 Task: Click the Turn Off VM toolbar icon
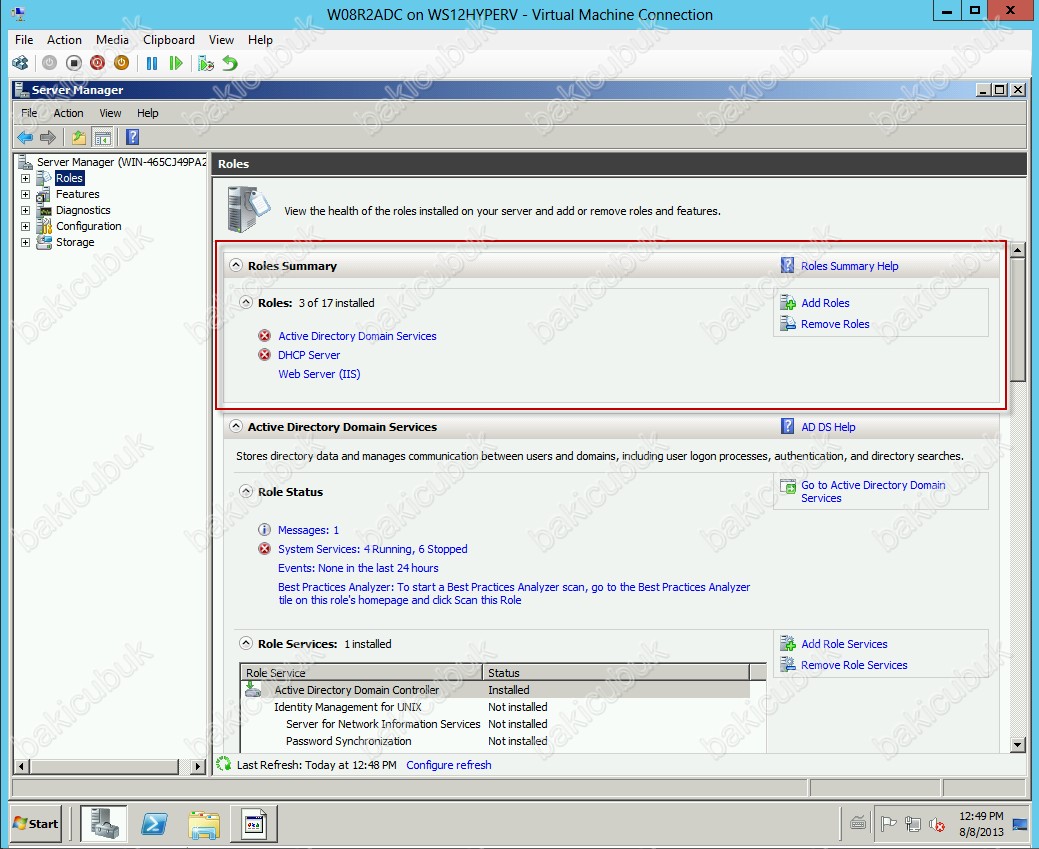point(74,63)
